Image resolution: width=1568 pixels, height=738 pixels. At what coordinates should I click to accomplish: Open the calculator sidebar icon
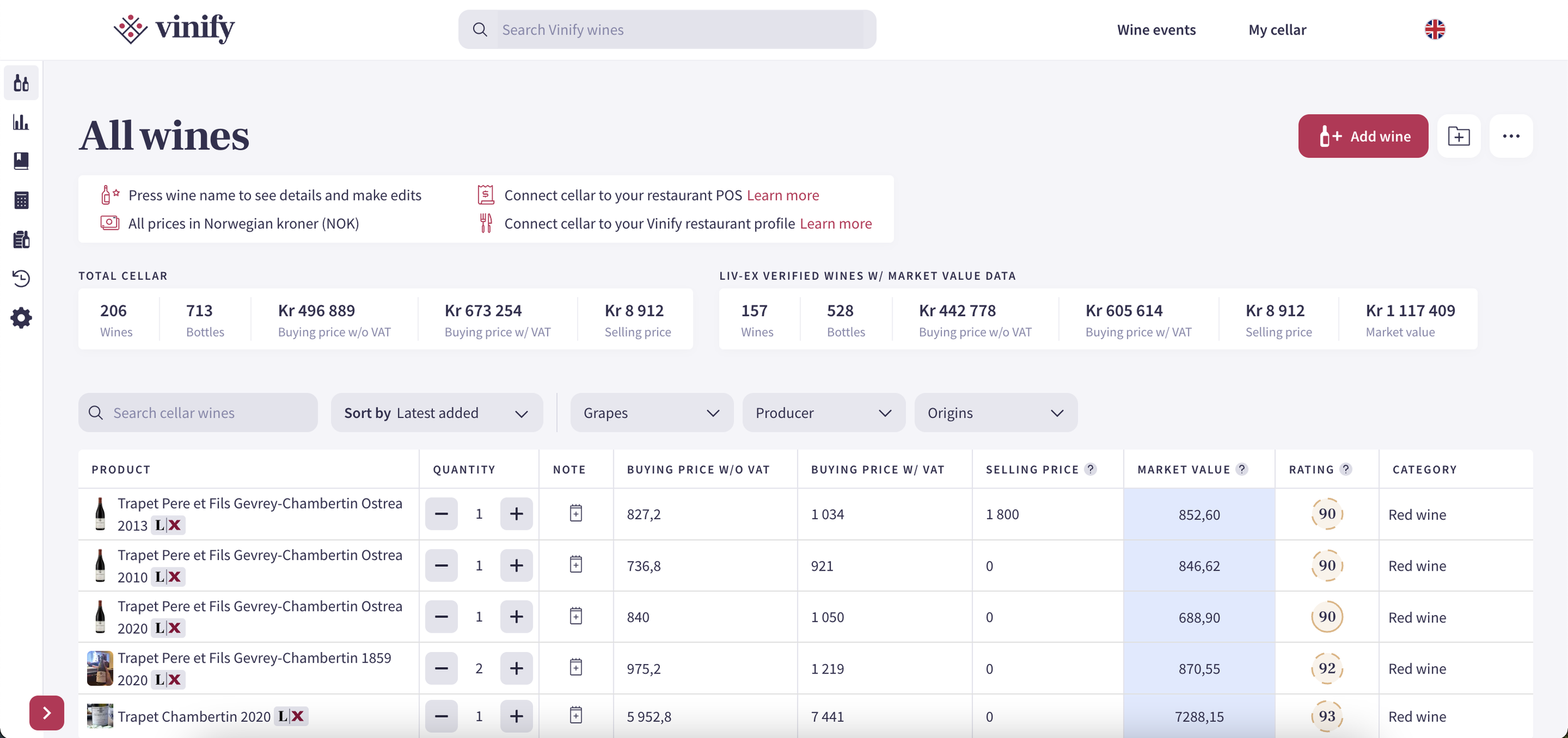point(21,201)
